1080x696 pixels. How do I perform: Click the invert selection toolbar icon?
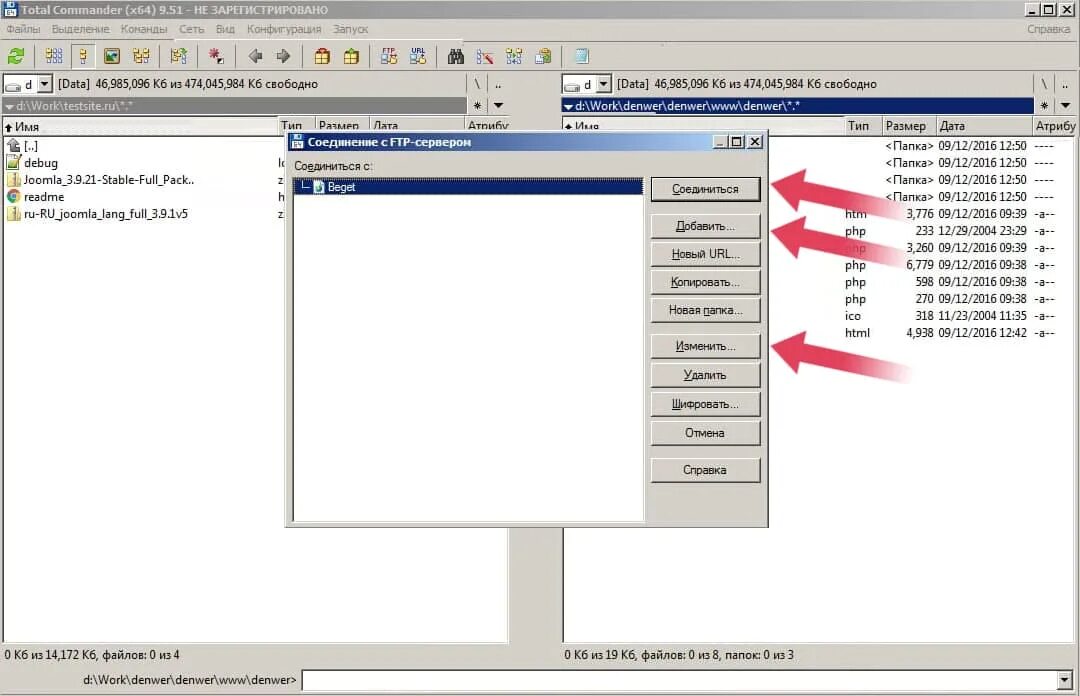point(178,56)
